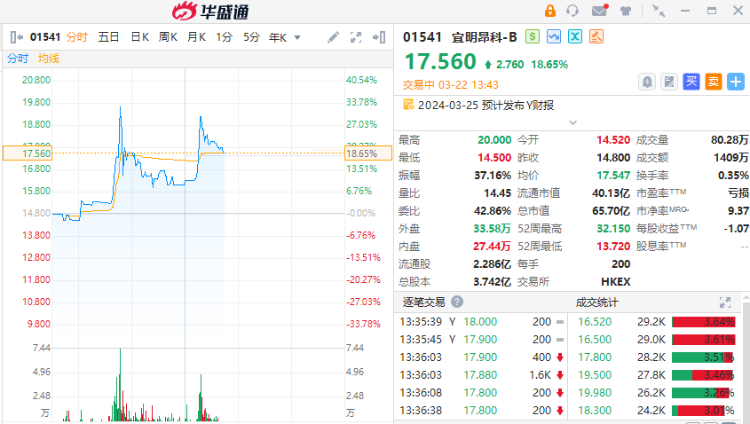Viewport: 750px width, 424px height.
Task: Click the 华盛通 logo
Action: click(x=210, y=11)
